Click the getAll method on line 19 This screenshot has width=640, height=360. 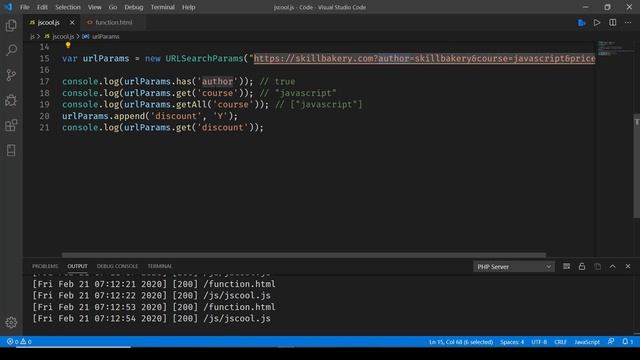coord(191,104)
